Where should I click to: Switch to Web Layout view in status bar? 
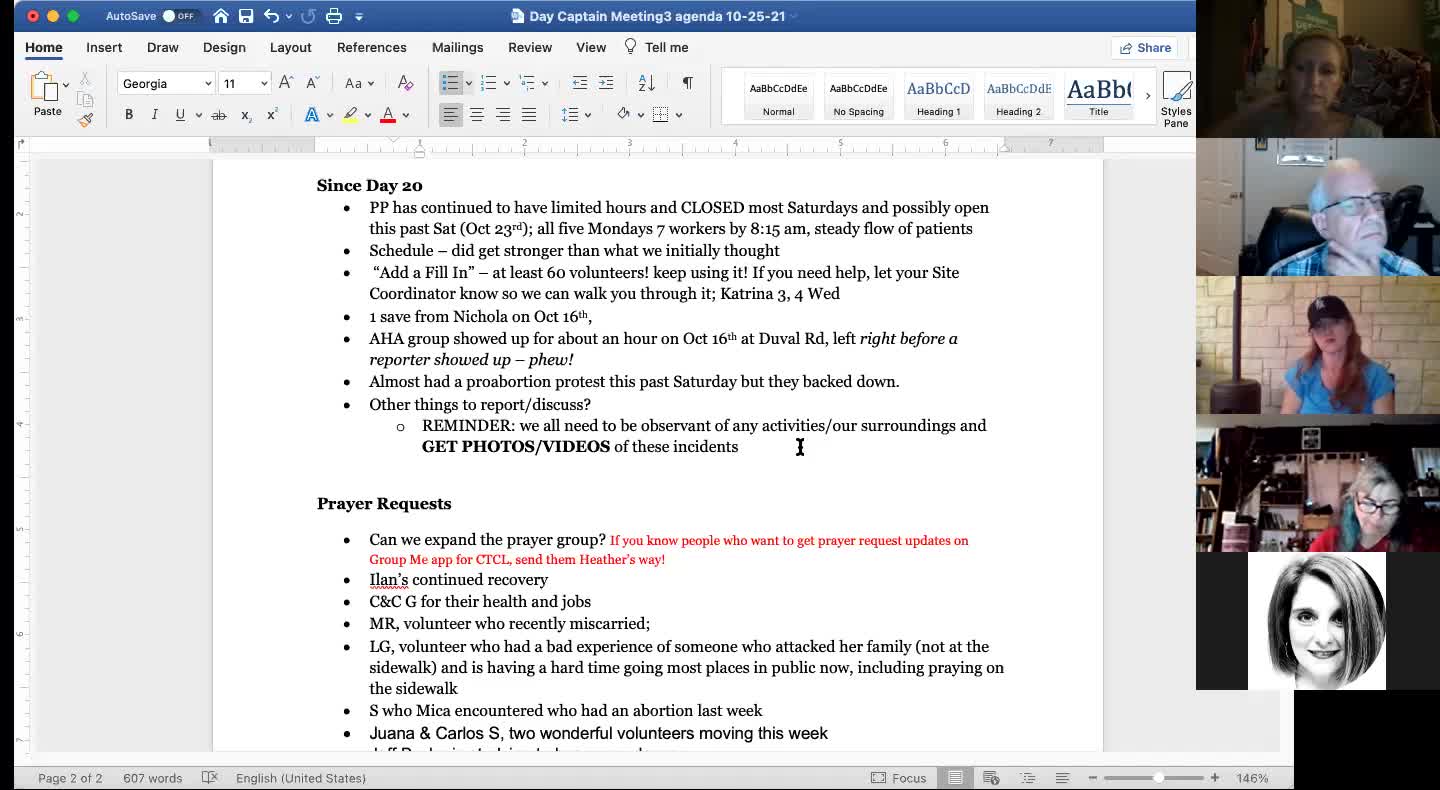(x=991, y=778)
